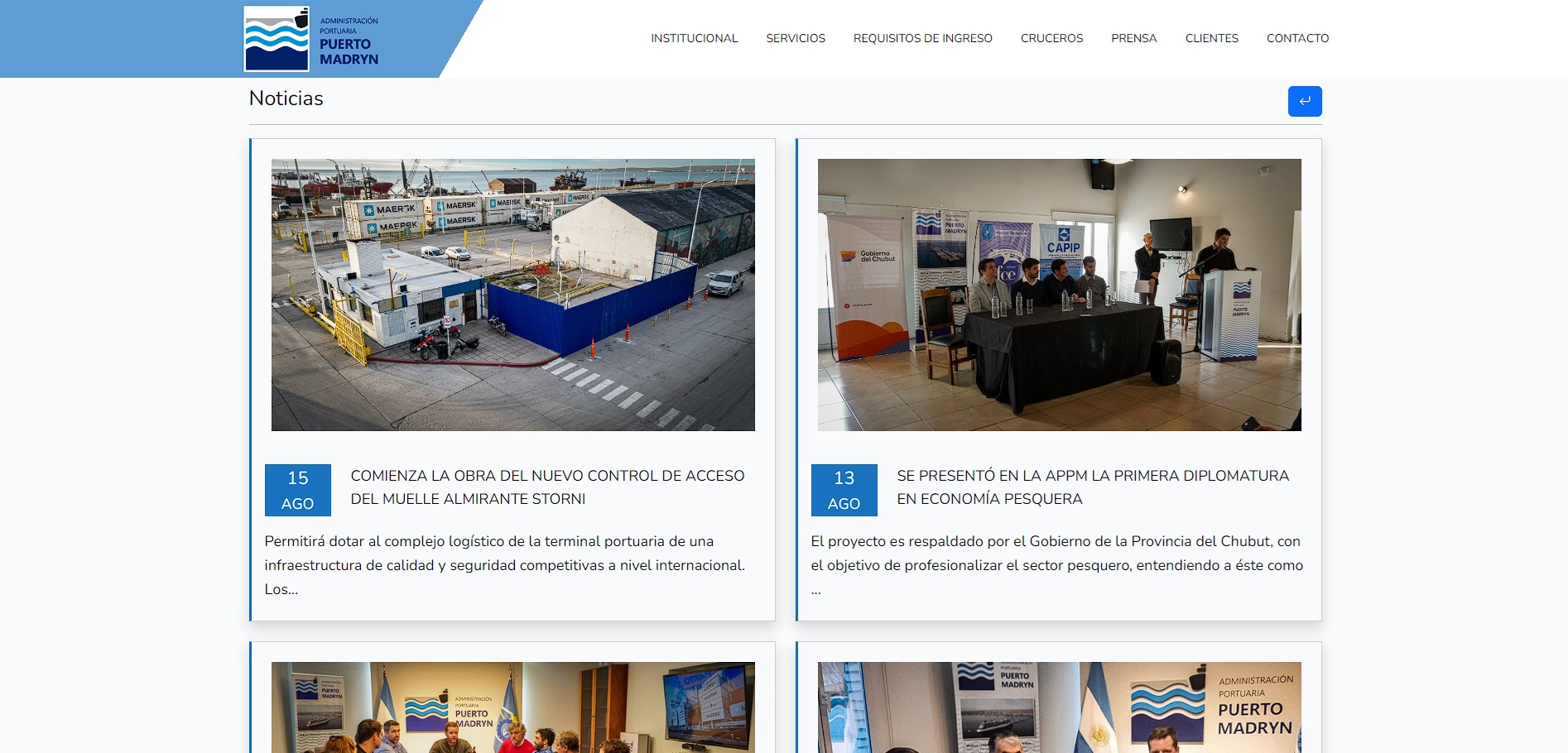Screen dimensions: 1568x753
Task: Open the Clientes menu
Action: click(1212, 38)
